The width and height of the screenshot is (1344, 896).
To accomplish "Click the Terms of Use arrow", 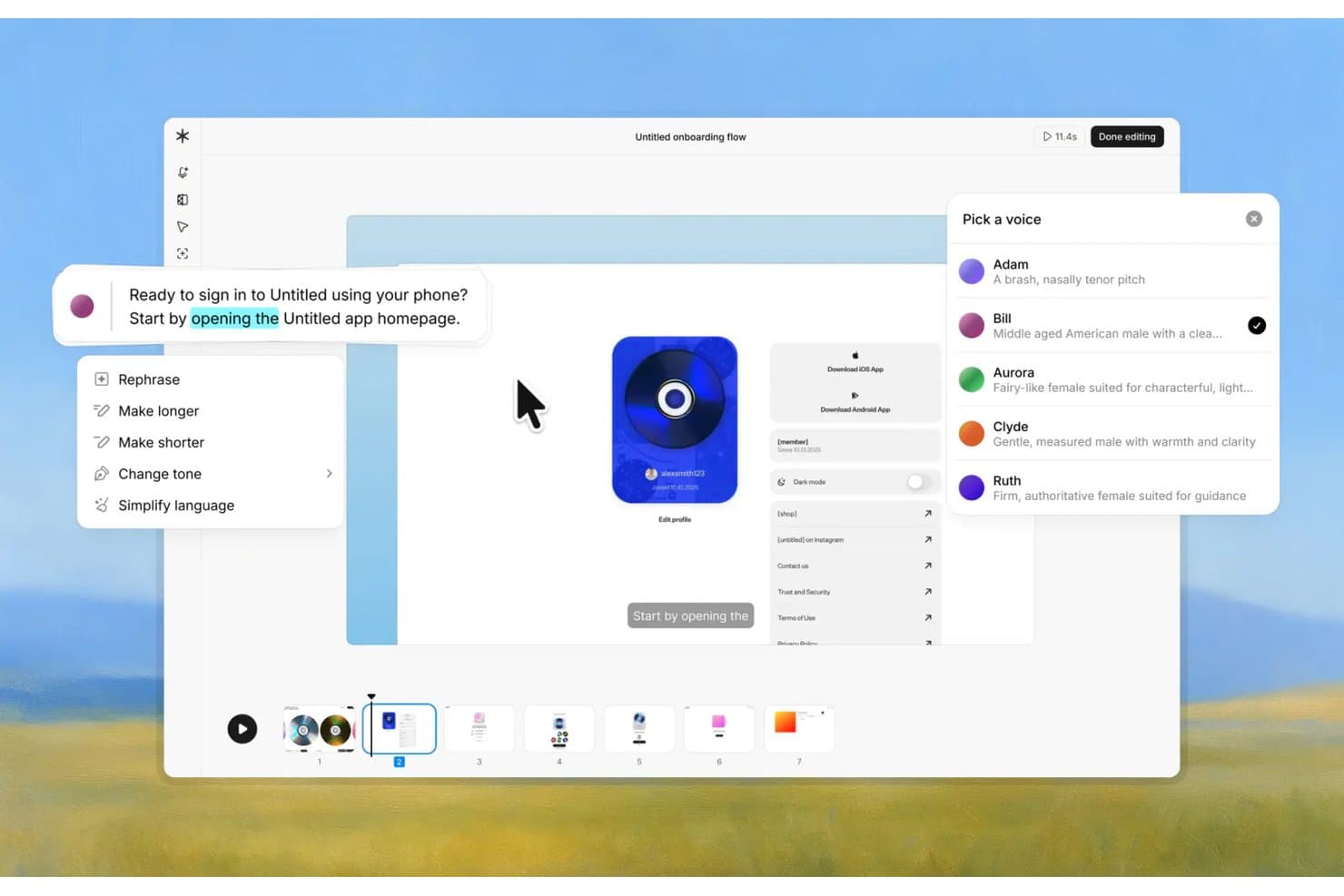I will [x=928, y=618].
